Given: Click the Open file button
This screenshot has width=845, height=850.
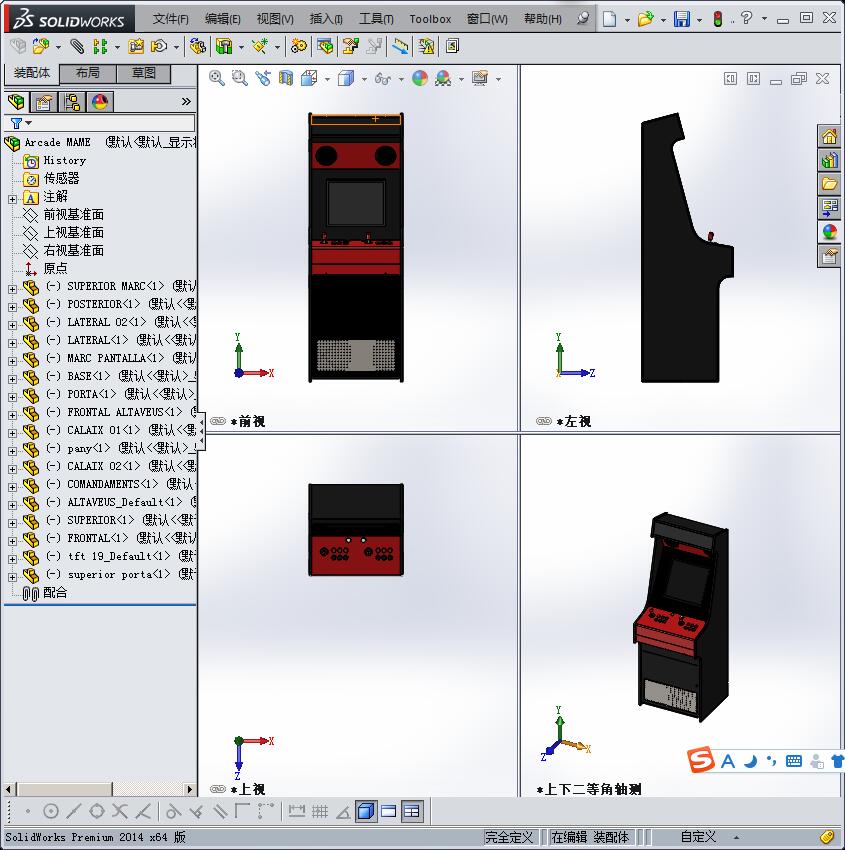Looking at the screenshot, I should (645, 19).
